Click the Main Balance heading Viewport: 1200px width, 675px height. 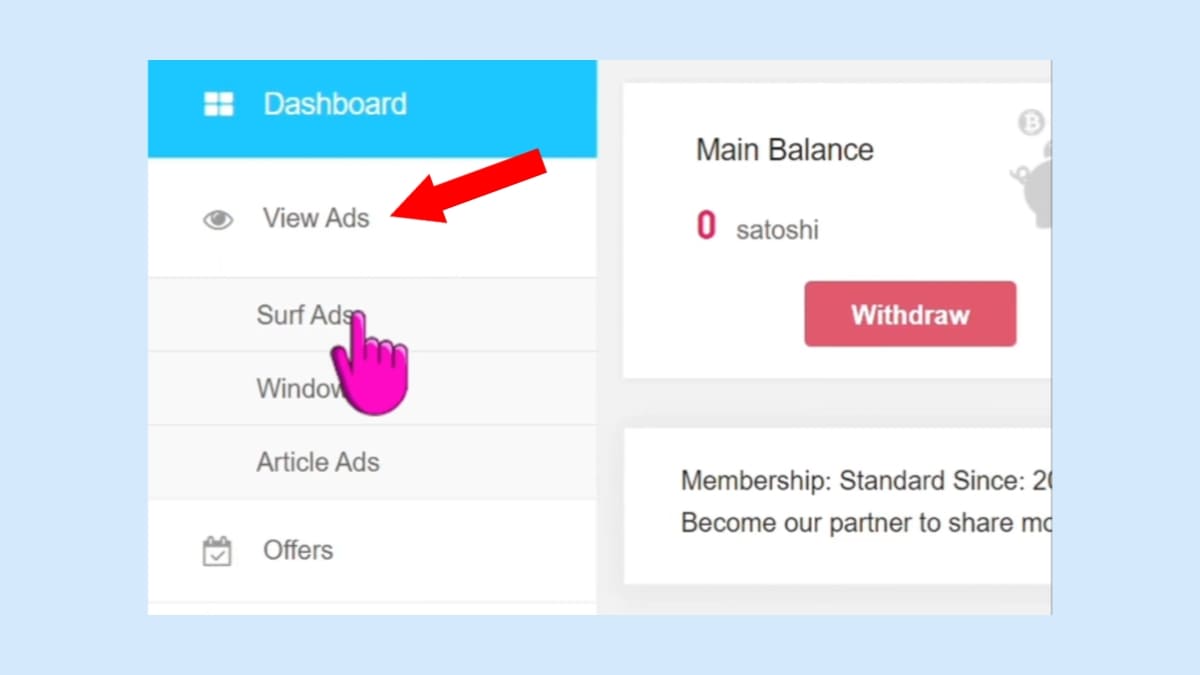[784, 150]
